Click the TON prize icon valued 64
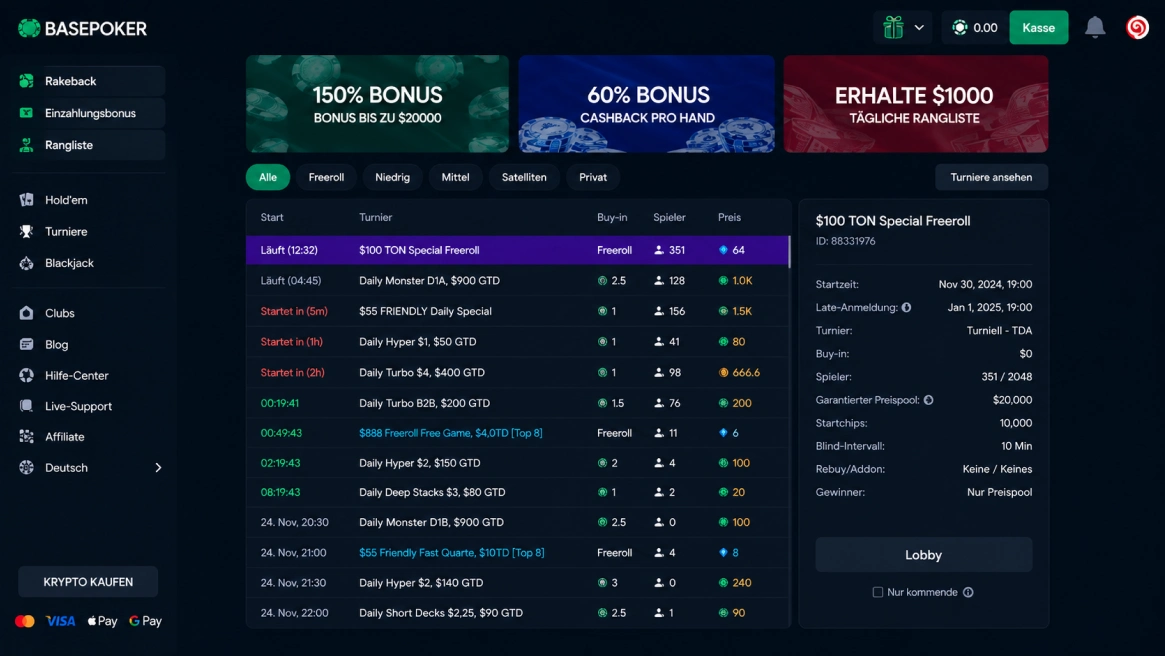 (x=723, y=250)
